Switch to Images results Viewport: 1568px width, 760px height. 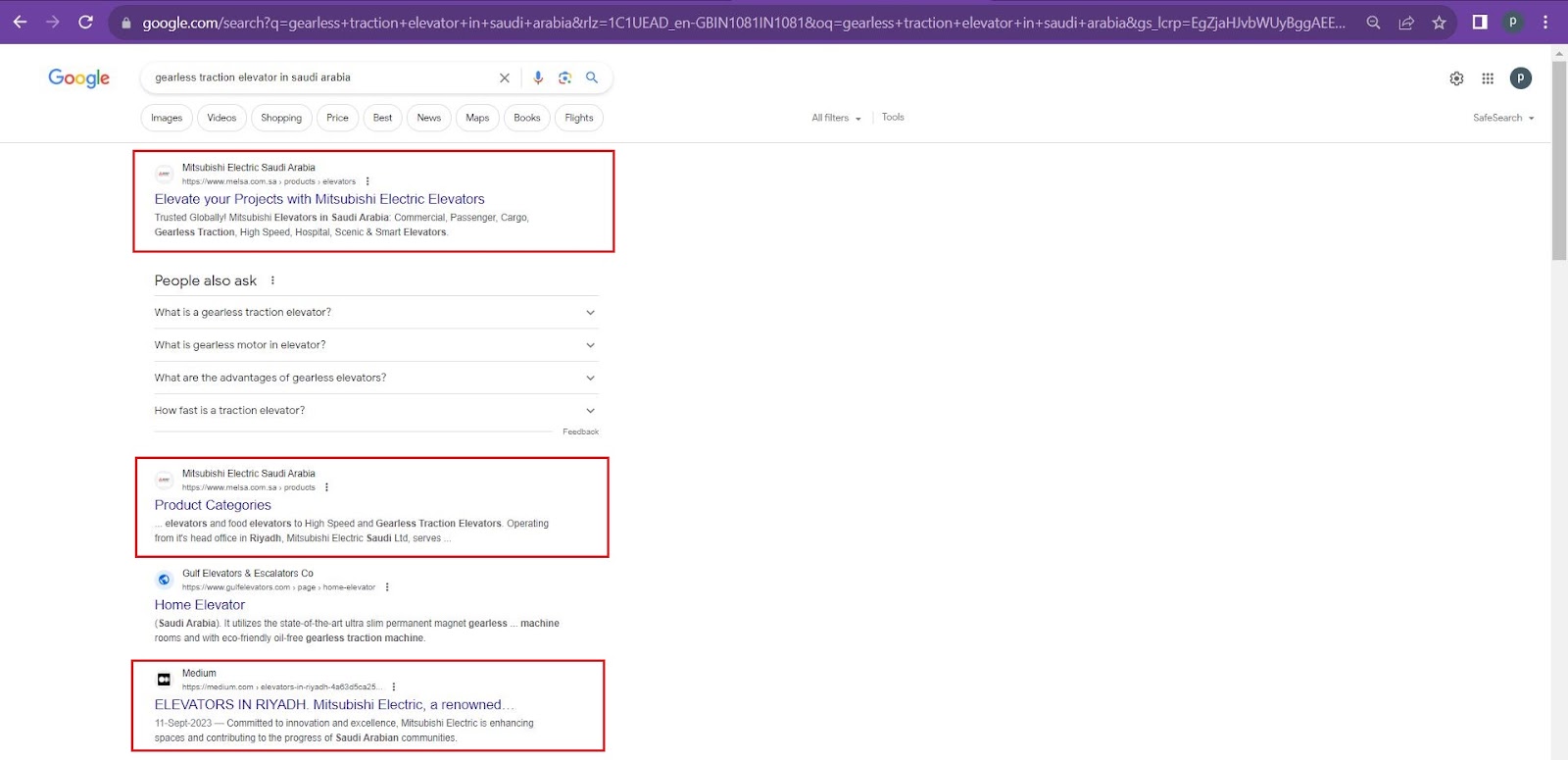[167, 118]
